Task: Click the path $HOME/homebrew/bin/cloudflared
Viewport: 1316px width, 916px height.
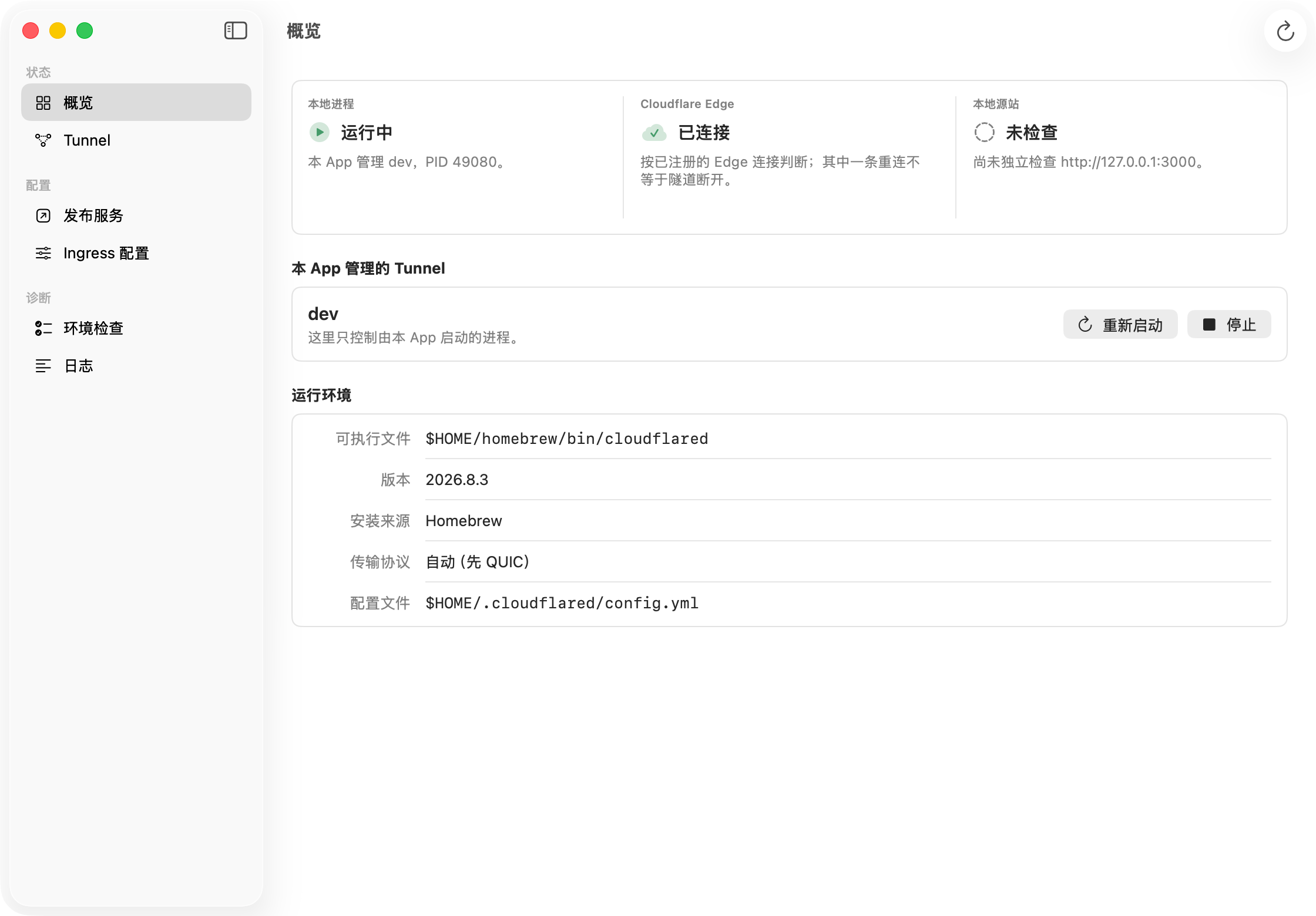Action: coord(567,439)
